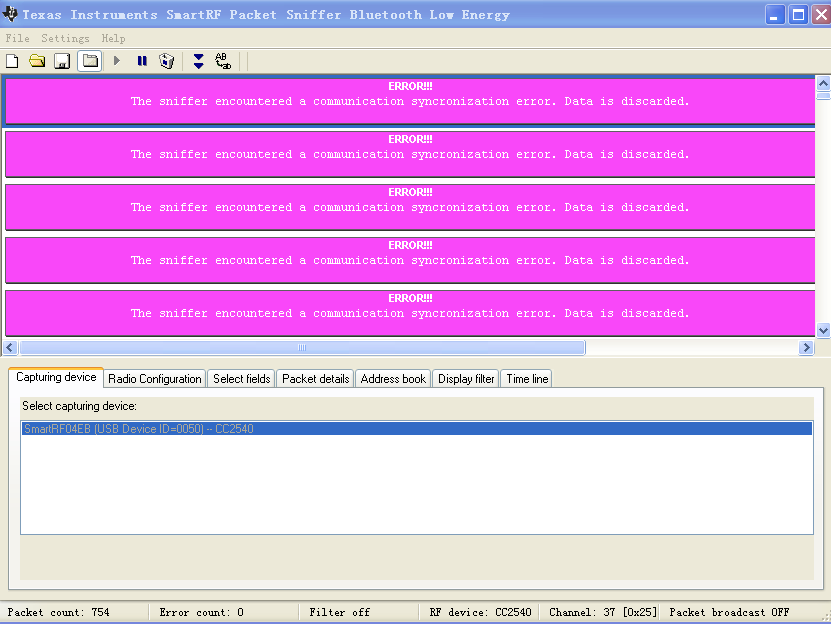Viewport: 831px width, 624px height.
Task: Toggle the AB small-font toolbar icon
Action: [223, 61]
